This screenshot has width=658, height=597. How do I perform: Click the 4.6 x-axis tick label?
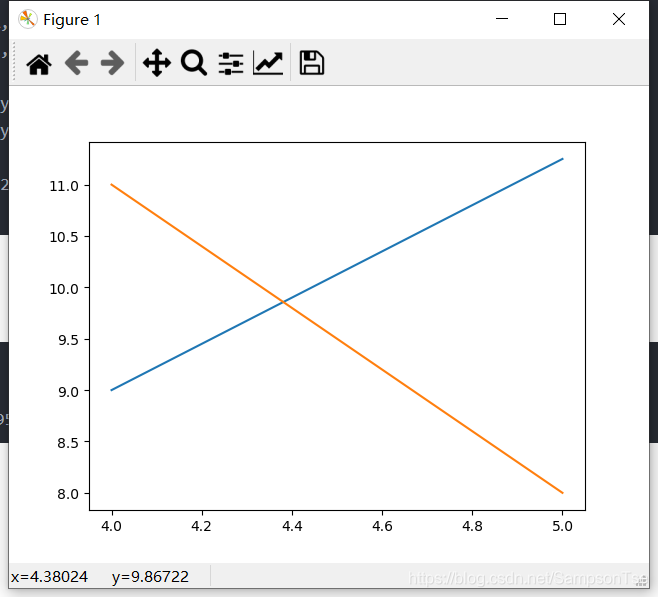(382, 526)
